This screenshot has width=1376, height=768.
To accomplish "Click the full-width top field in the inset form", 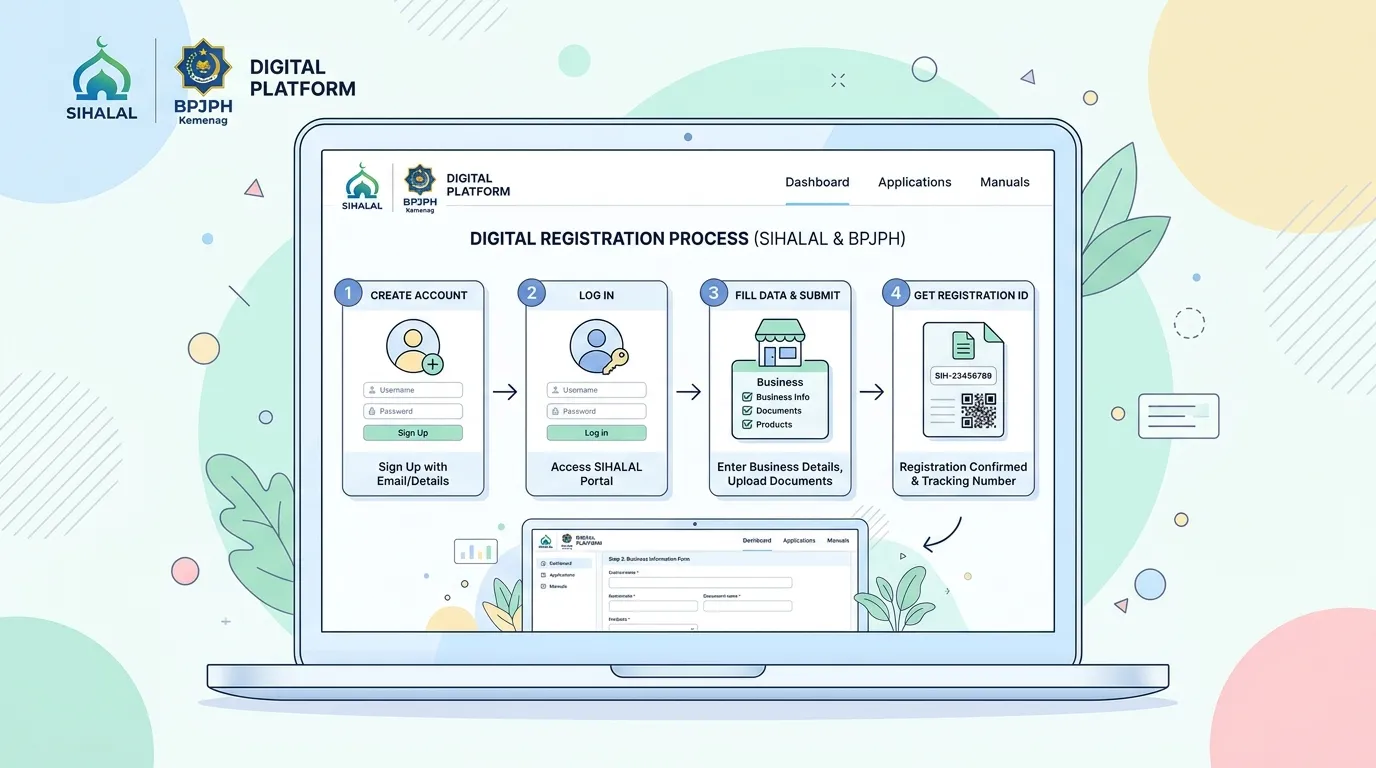I will [x=700, y=582].
